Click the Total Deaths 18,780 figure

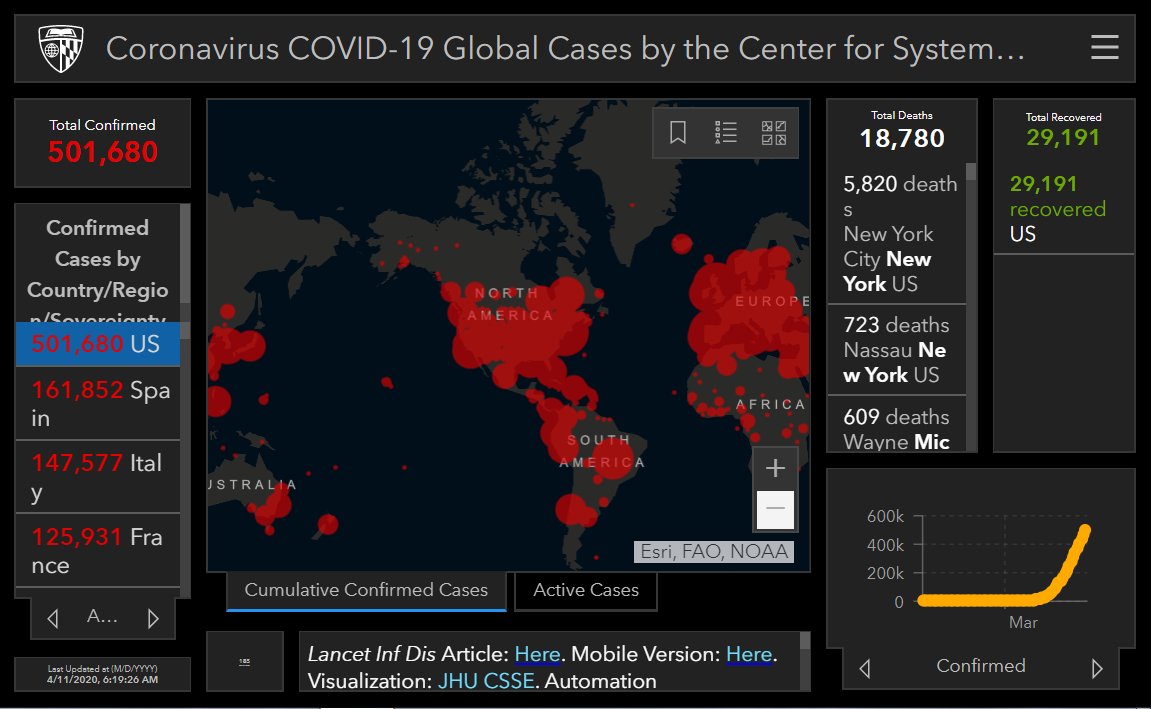[x=901, y=138]
